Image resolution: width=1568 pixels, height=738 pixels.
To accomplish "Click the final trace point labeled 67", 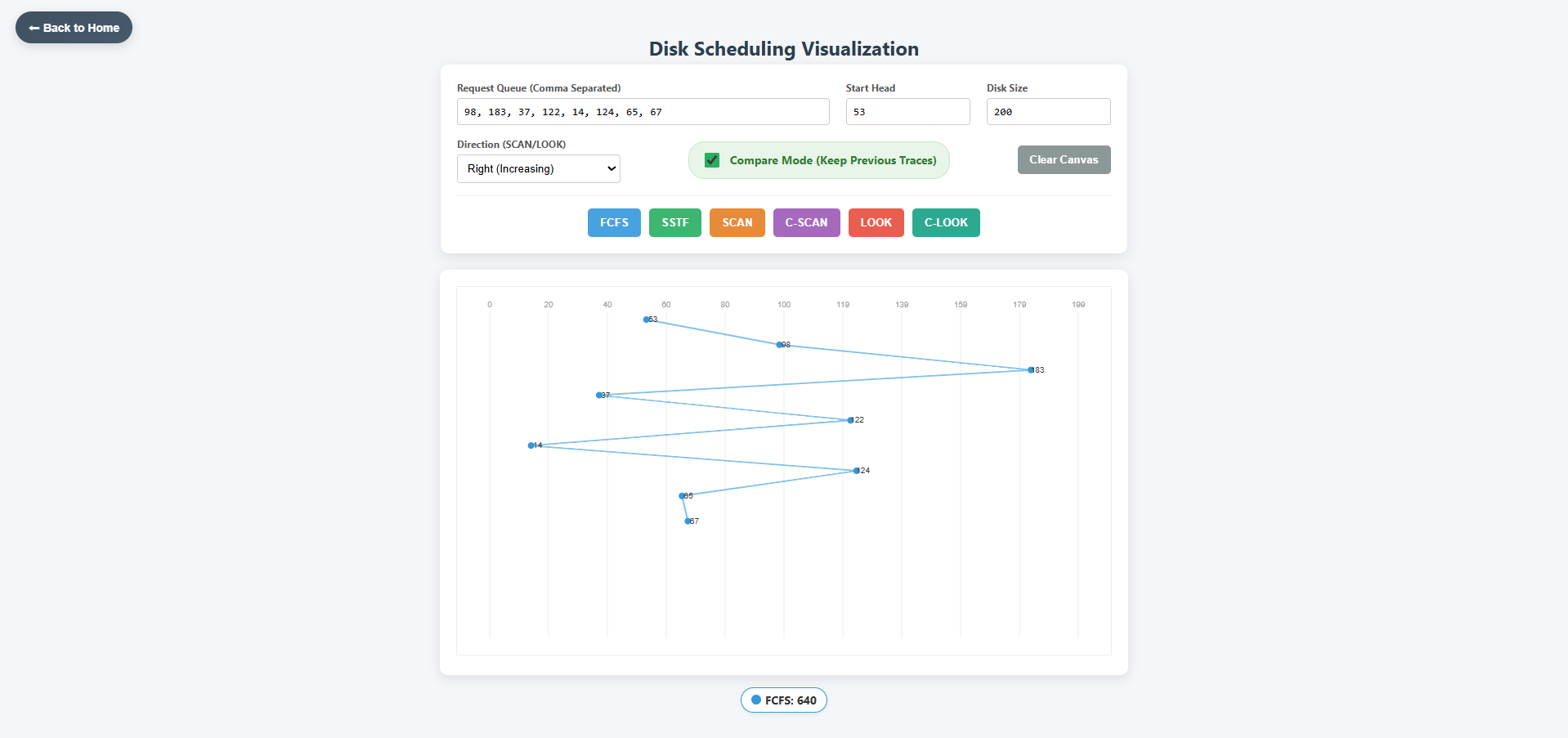I will pos(687,521).
